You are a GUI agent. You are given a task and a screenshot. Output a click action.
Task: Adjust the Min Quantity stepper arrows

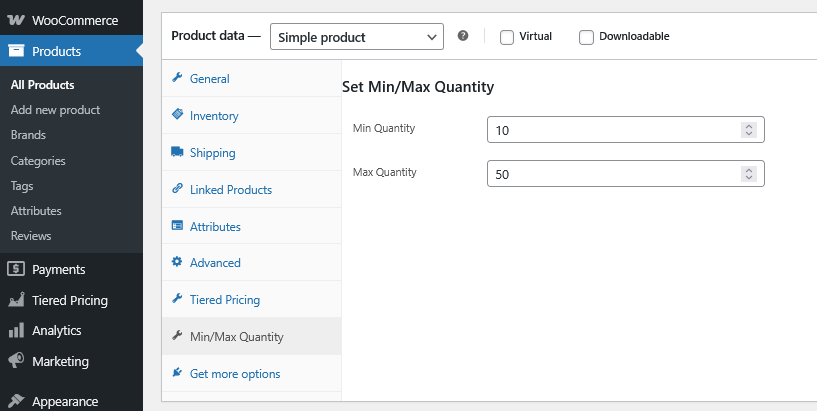(x=748, y=130)
